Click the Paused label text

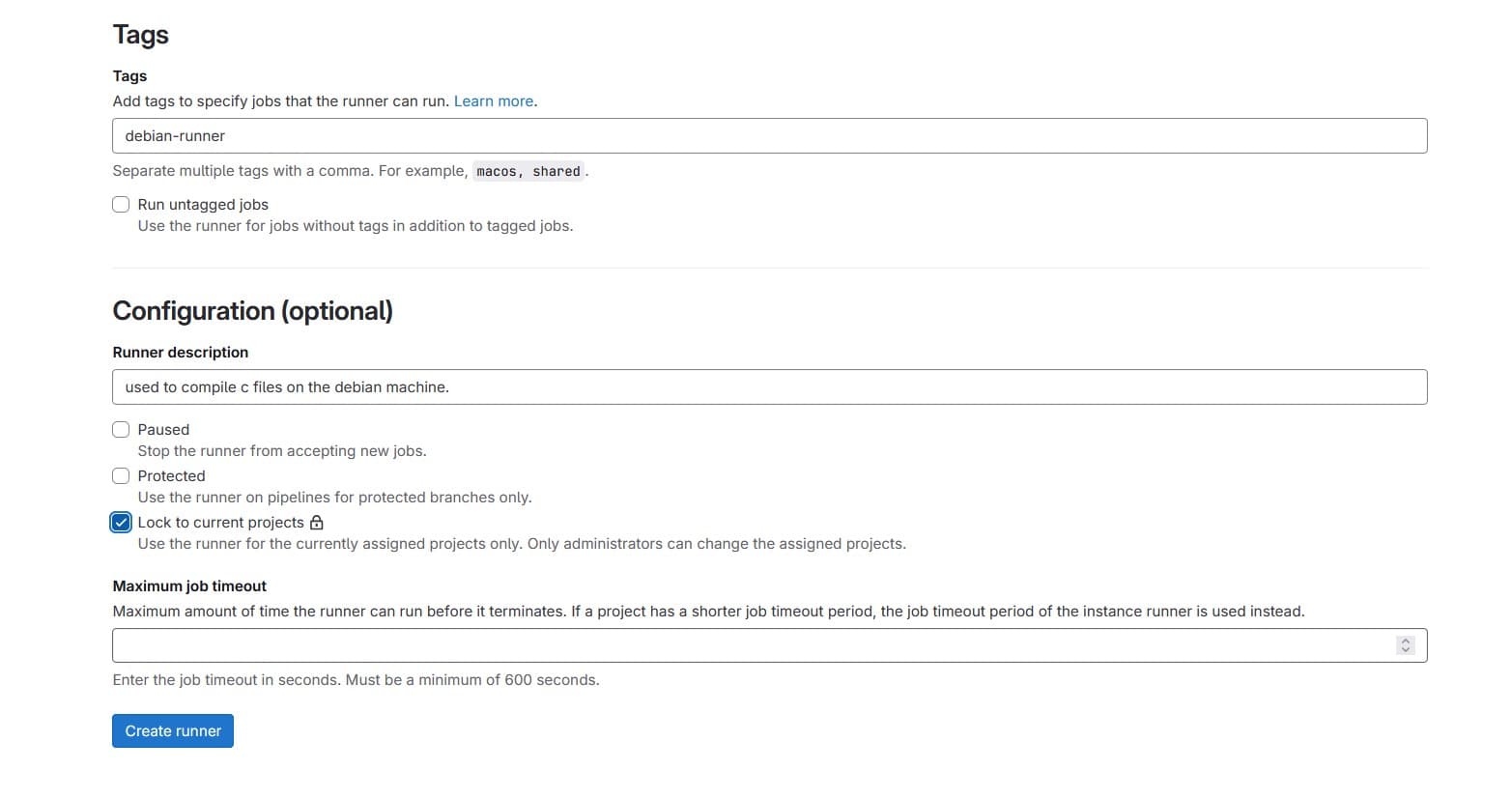pos(163,430)
